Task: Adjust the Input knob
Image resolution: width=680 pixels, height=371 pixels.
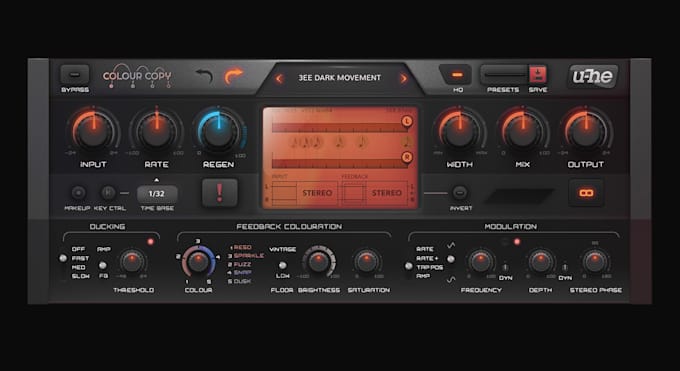Action: [x=93, y=131]
